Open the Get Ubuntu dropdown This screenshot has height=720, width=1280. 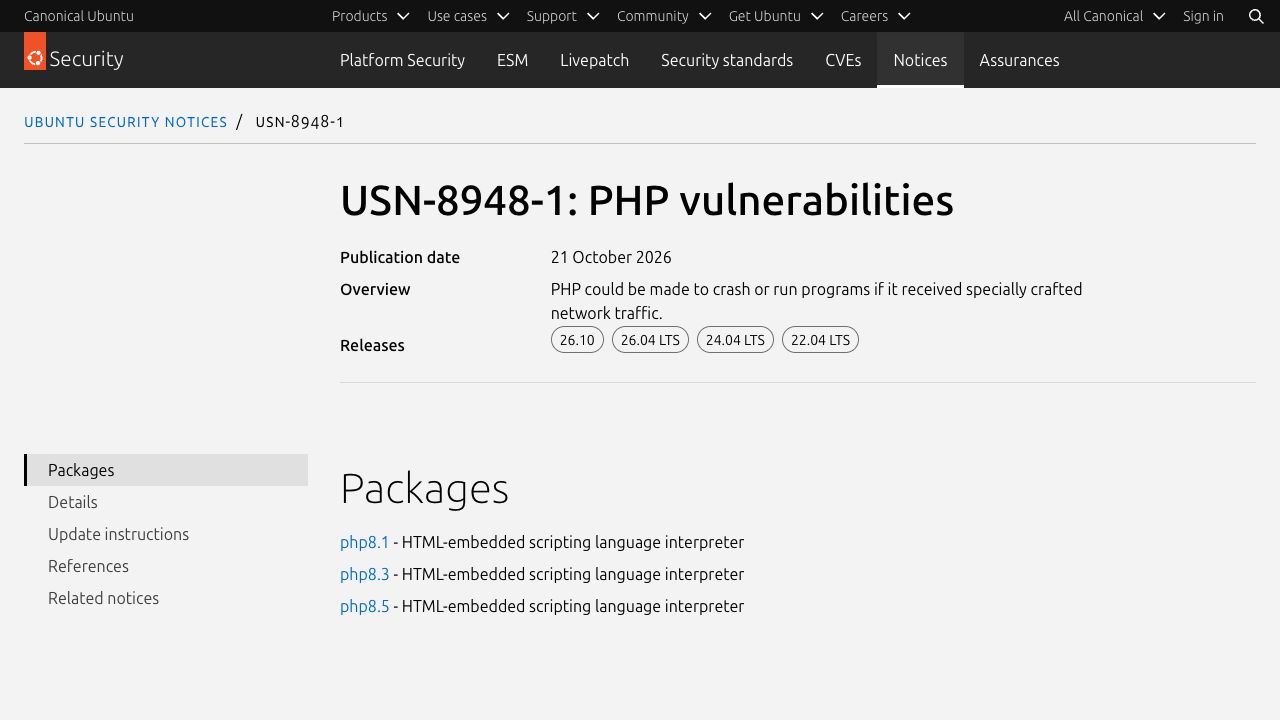click(776, 16)
